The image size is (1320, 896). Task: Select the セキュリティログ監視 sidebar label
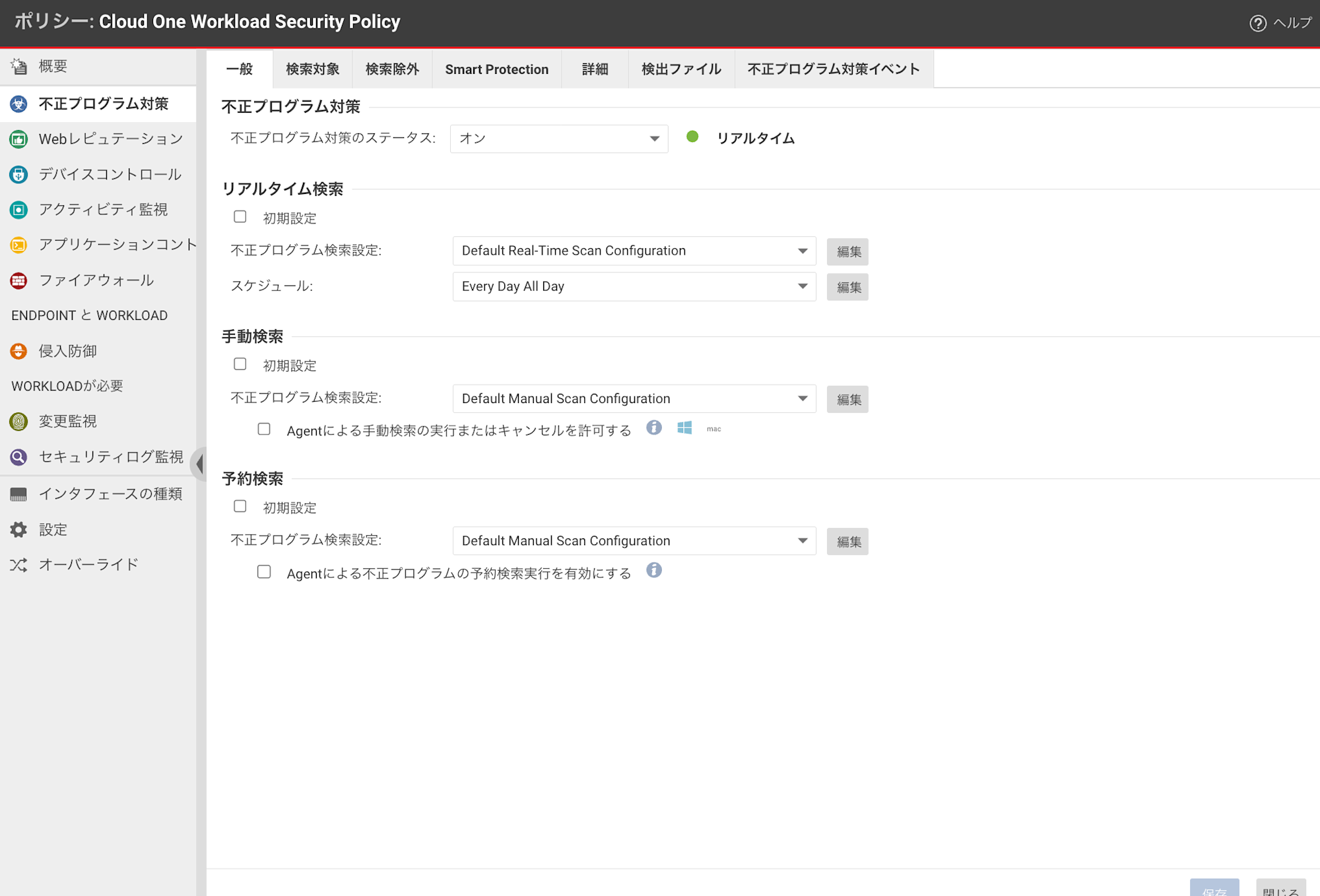[111, 457]
